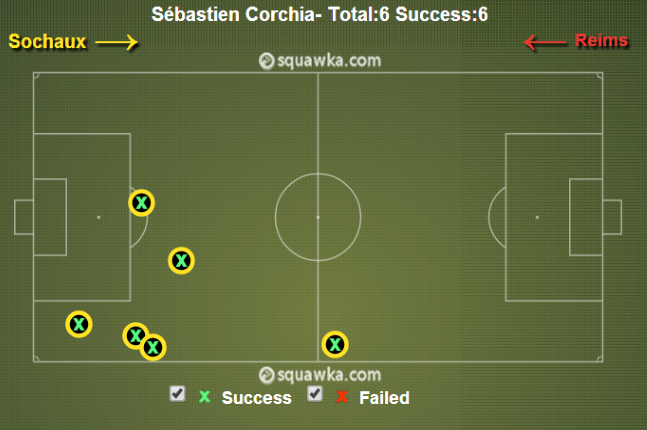
Task: Click the Failed legend label
Action: (385, 398)
